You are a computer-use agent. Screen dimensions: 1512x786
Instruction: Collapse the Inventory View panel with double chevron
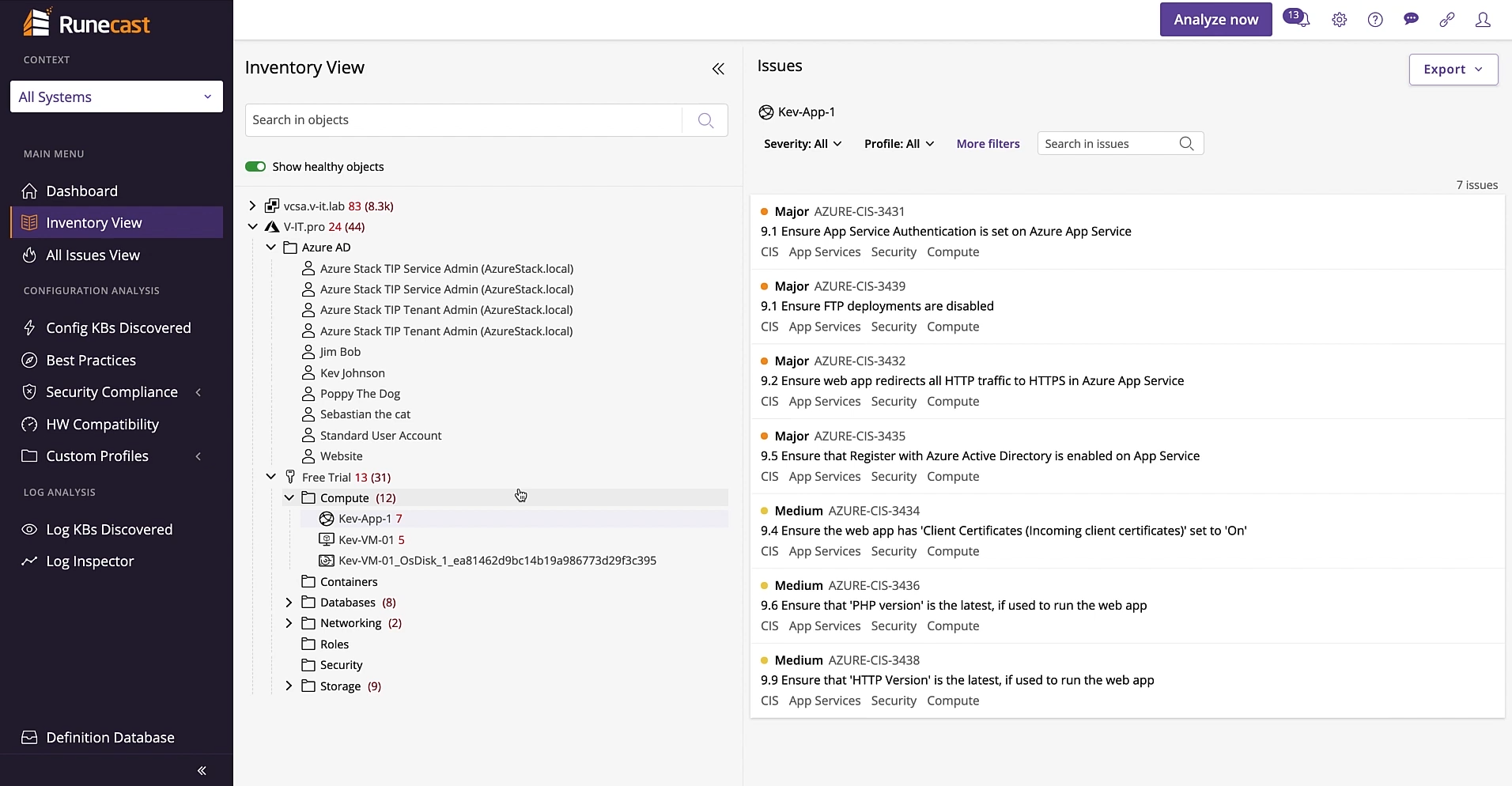[718, 69]
